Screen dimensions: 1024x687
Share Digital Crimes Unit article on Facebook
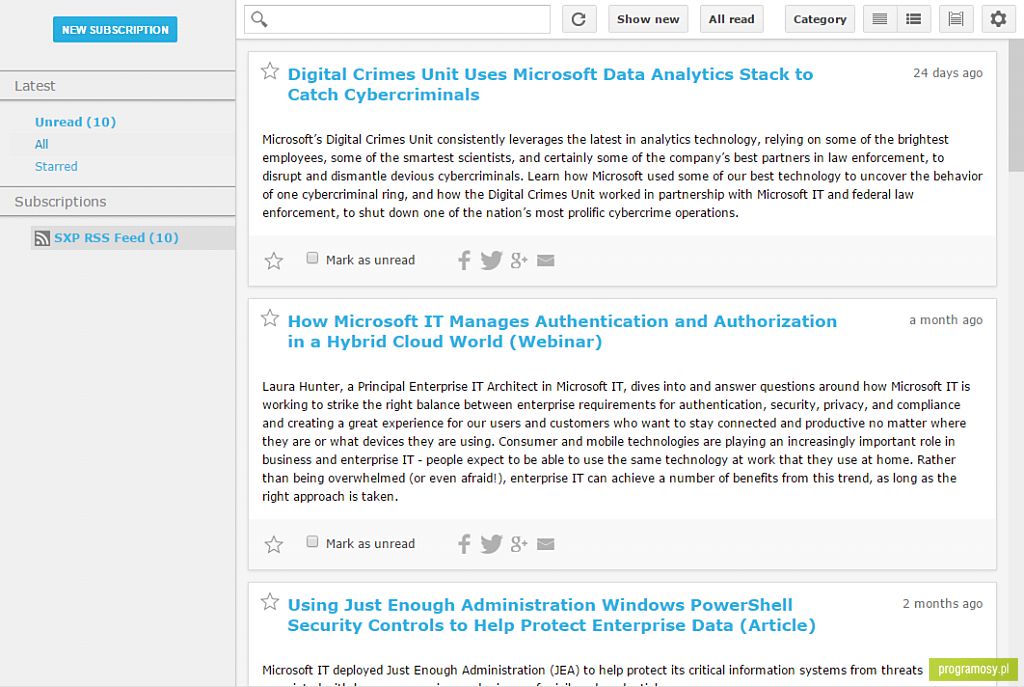click(464, 260)
